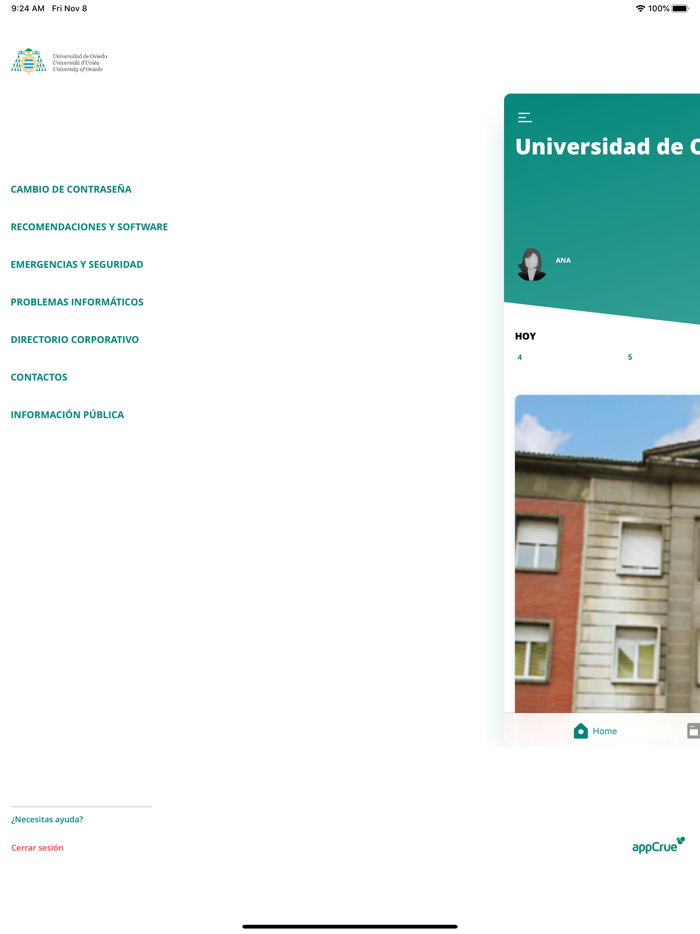The image size is (700, 934).
Task: Select the Home tab icon
Action: (581, 731)
